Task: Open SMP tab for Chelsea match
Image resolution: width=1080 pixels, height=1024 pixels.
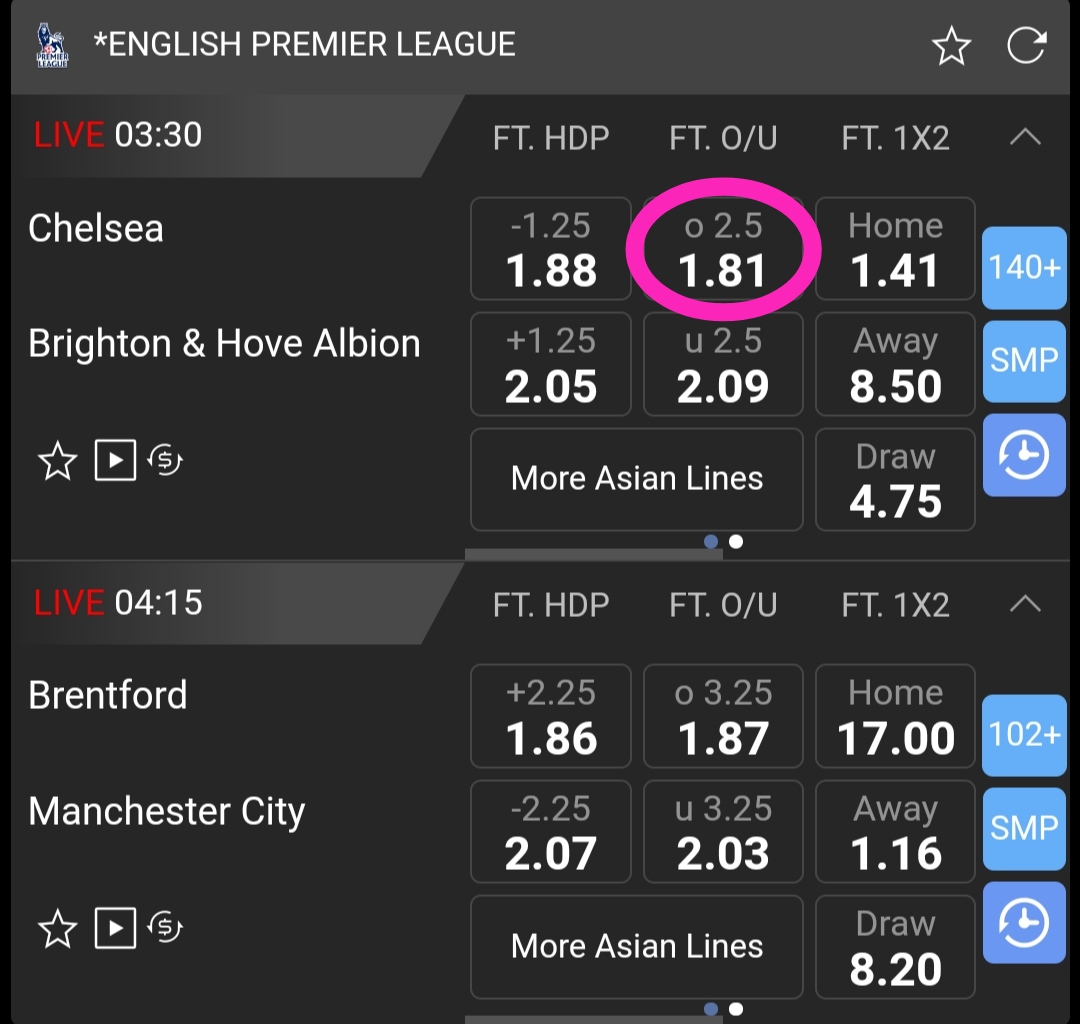Action: pos(1024,361)
